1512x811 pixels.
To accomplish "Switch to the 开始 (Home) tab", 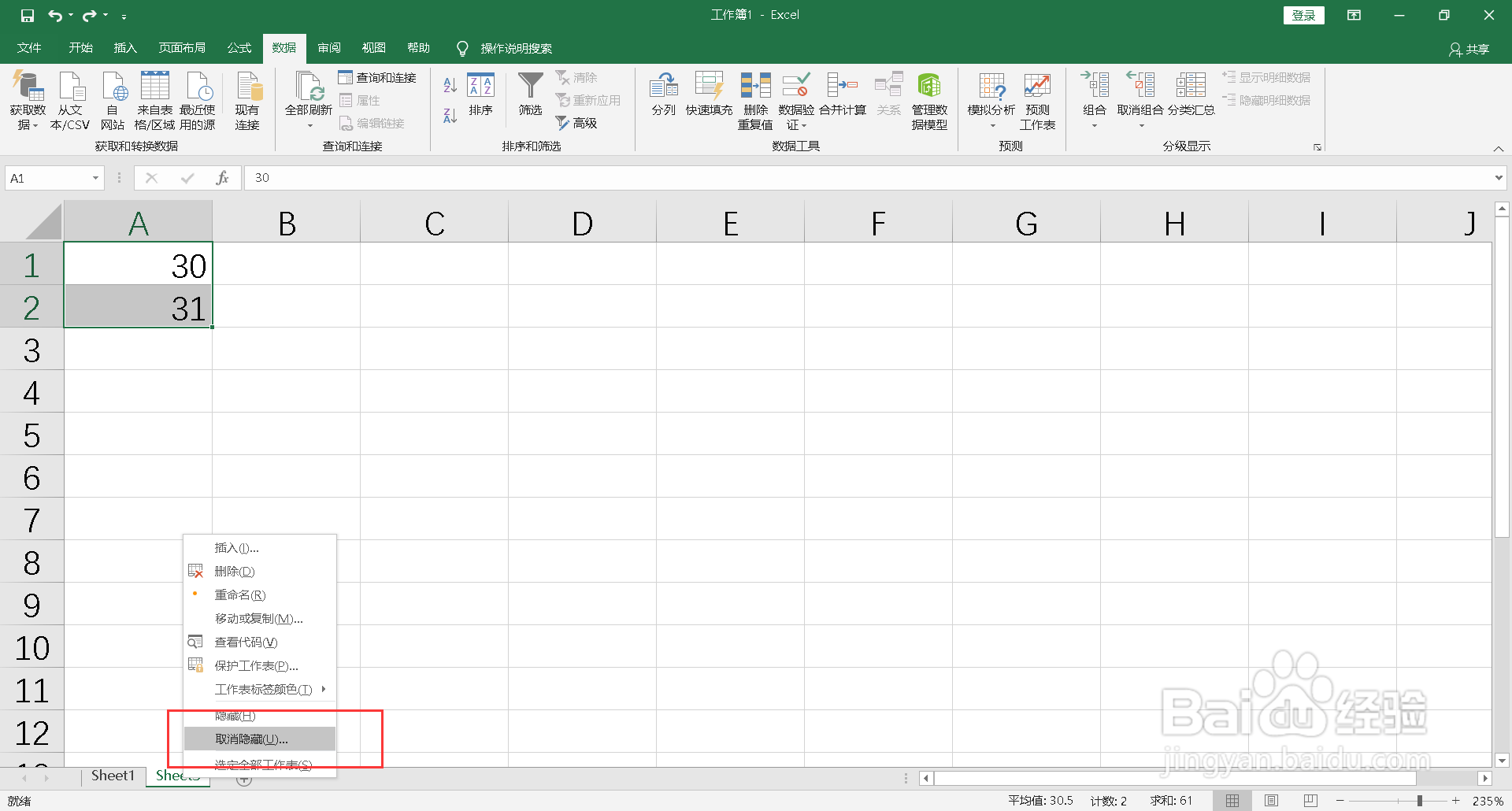I will [x=80, y=48].
